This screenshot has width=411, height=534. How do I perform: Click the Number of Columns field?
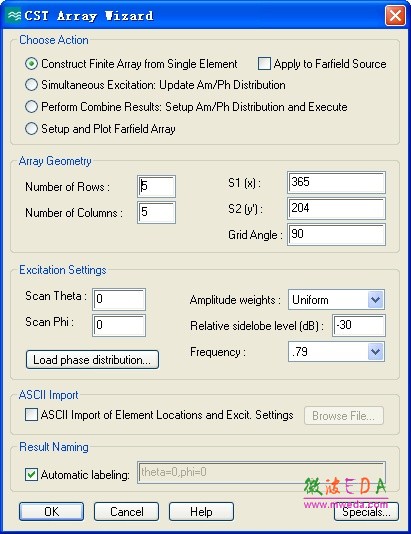(157, 213)
